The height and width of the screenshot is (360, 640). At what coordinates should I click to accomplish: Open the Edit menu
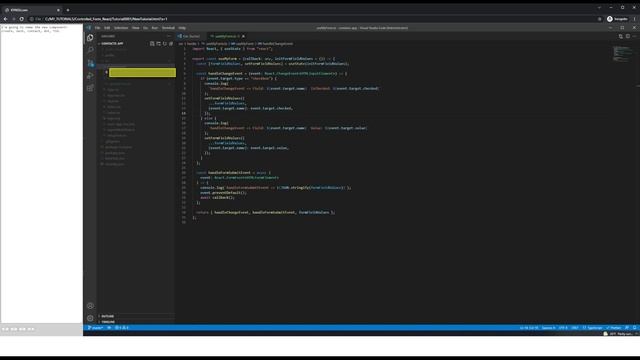107,28
